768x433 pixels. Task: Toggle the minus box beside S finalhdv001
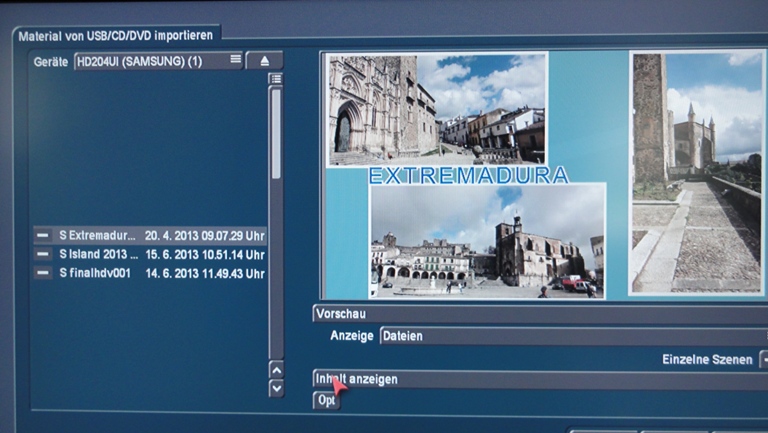tap(43, 272)
